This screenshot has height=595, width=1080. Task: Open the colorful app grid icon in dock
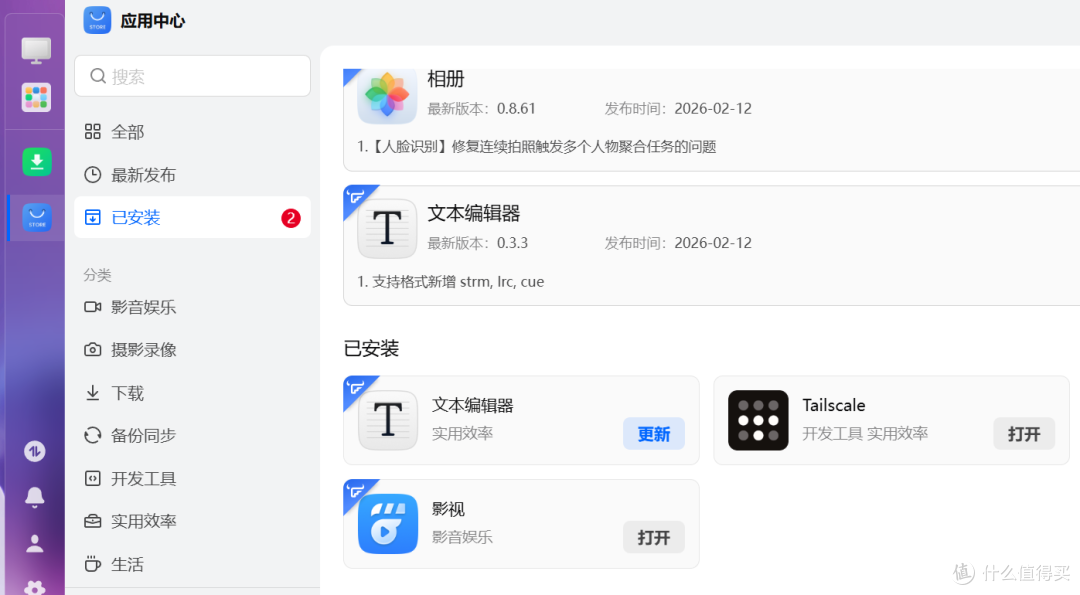point(36,97)
